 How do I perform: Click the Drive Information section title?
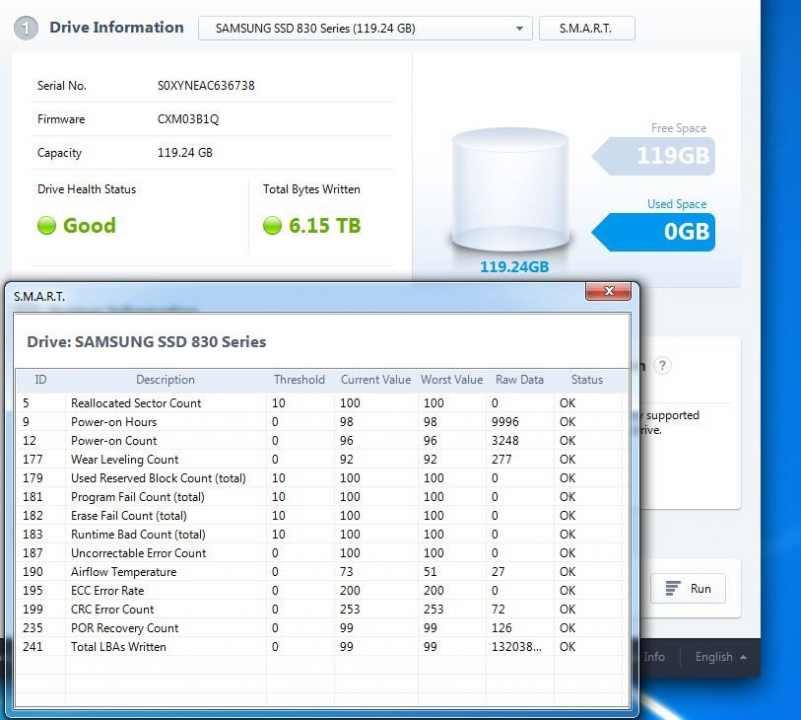pyautogui.click(x=116, y=28)
